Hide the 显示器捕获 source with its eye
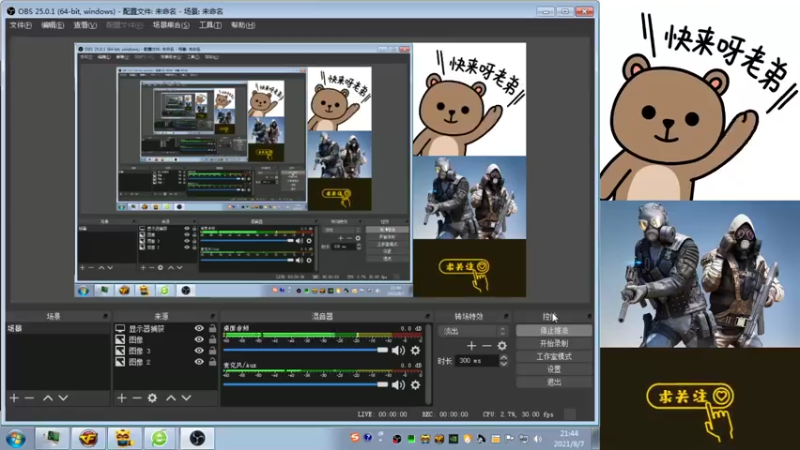Screen dimensions: 800x450 click(199, 329)
